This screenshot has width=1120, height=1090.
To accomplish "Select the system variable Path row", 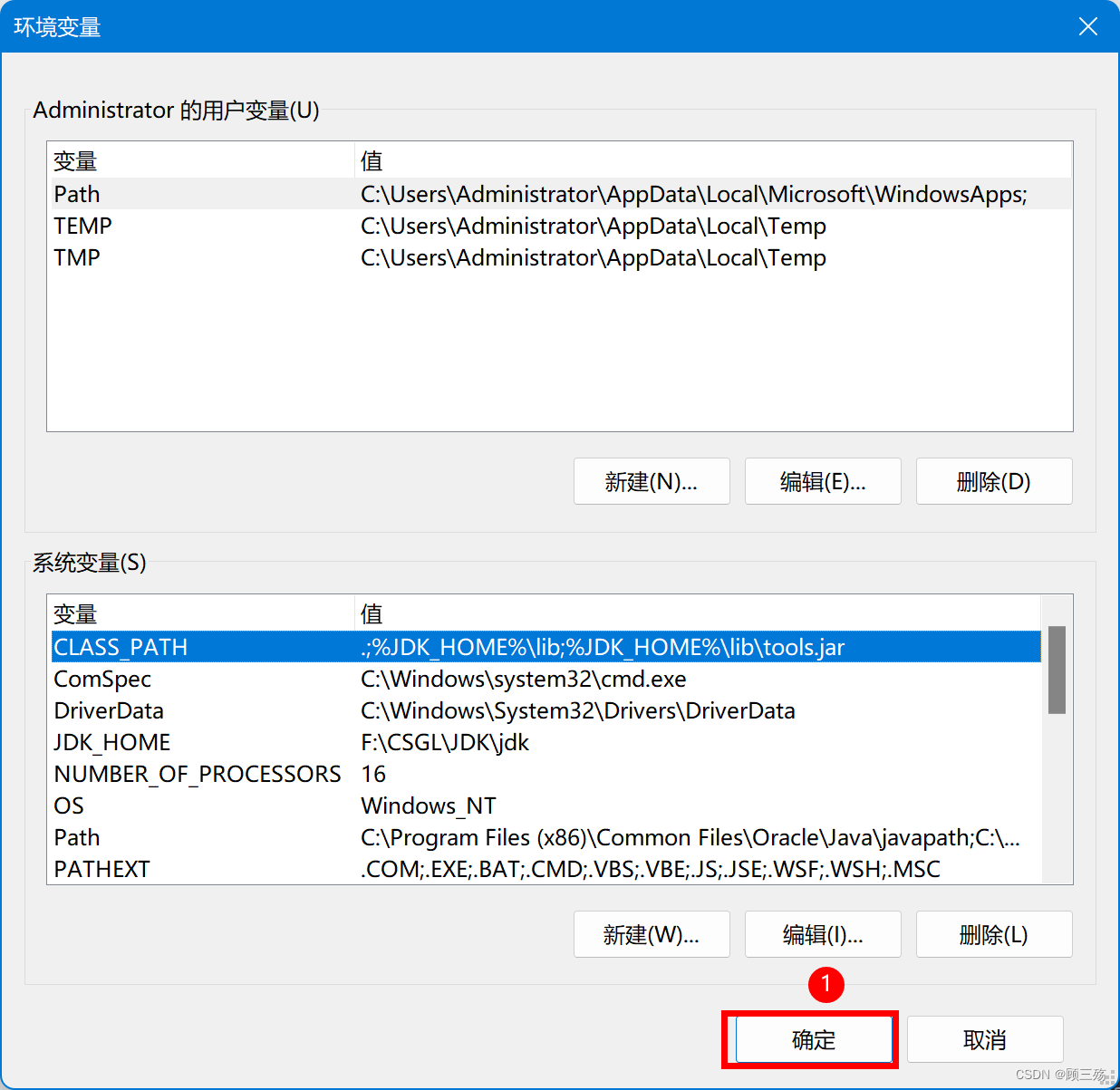I will 546,837.
